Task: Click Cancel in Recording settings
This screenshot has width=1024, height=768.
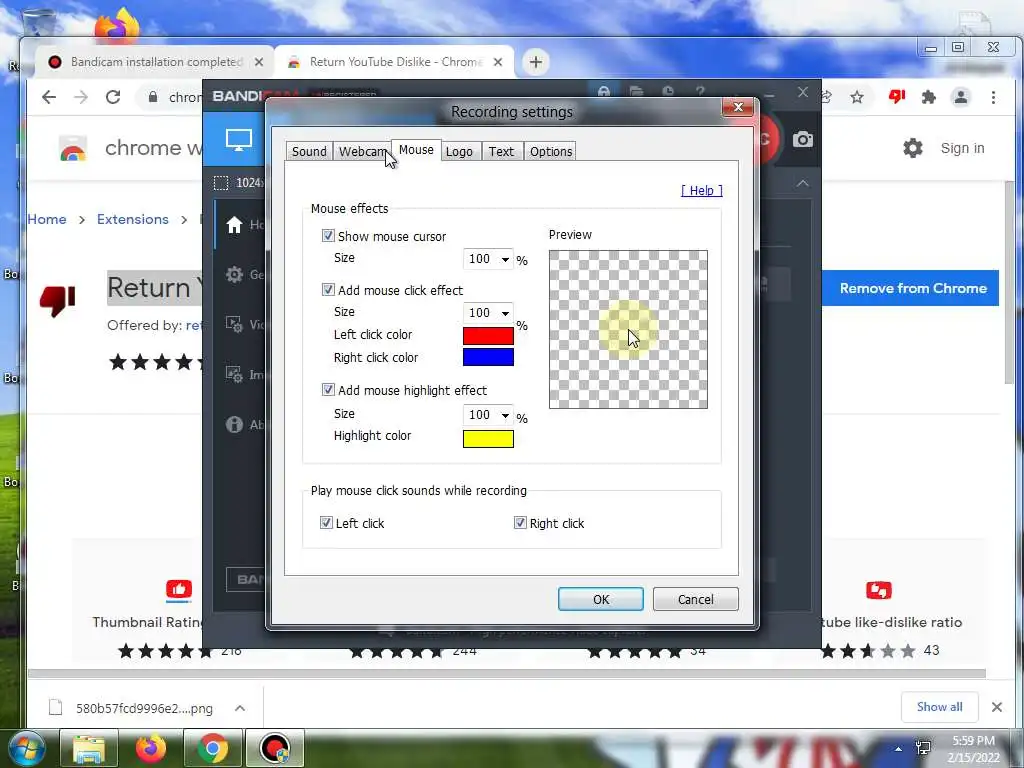Action: tap(696, 600)
